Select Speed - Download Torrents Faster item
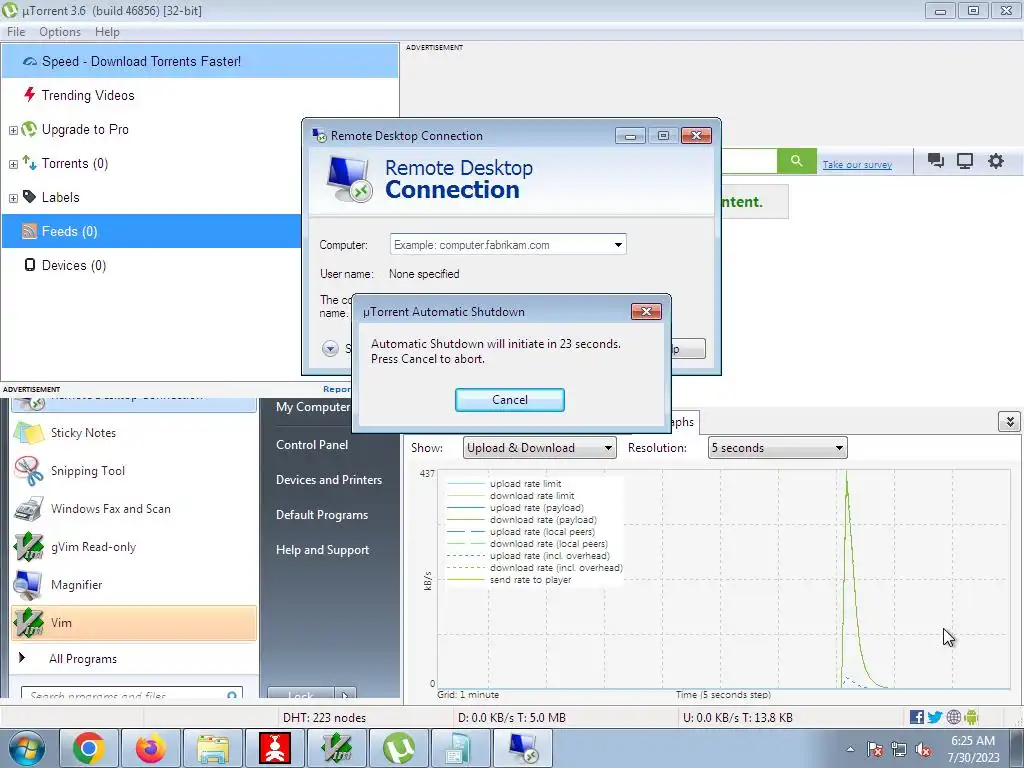Image resolution: width=1024 pixels, height=768 pixels. (200, 61)
